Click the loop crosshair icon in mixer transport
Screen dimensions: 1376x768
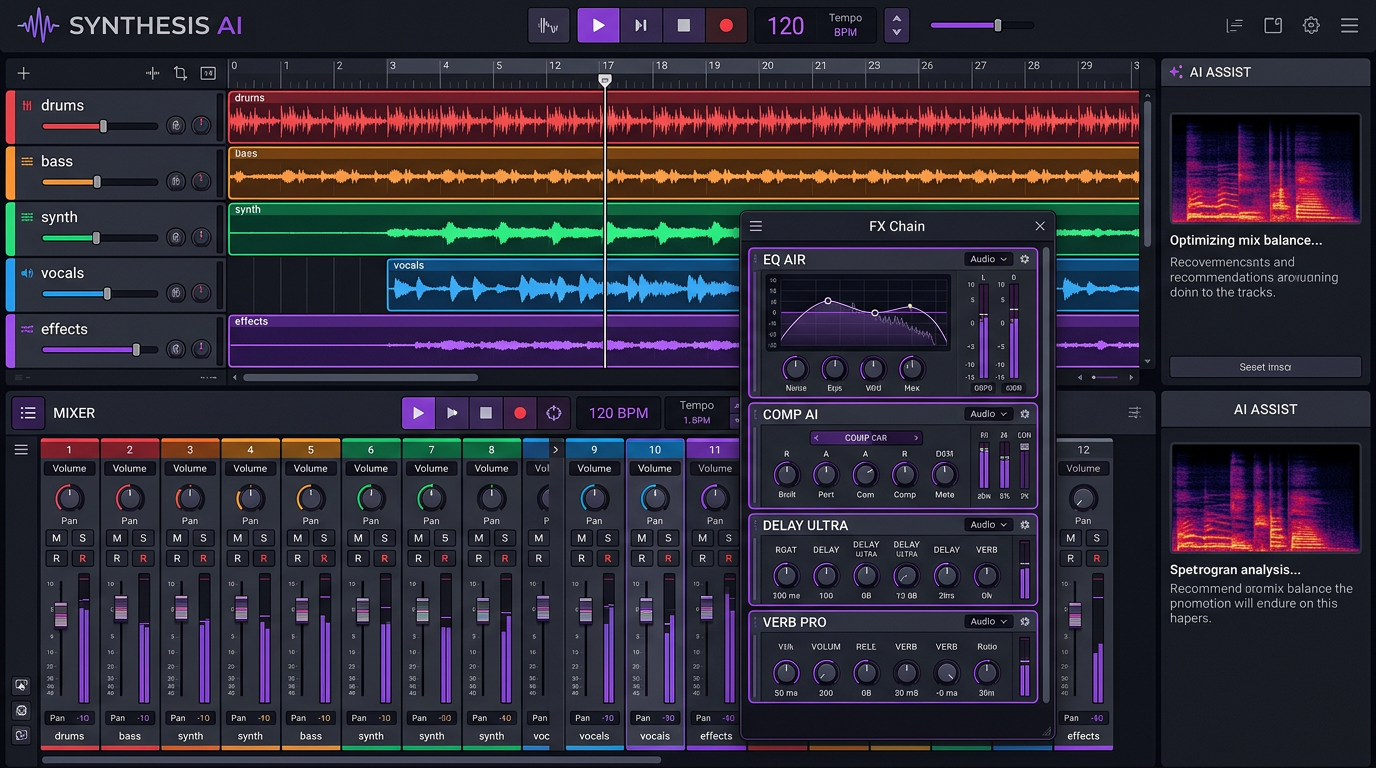point(553,413)
